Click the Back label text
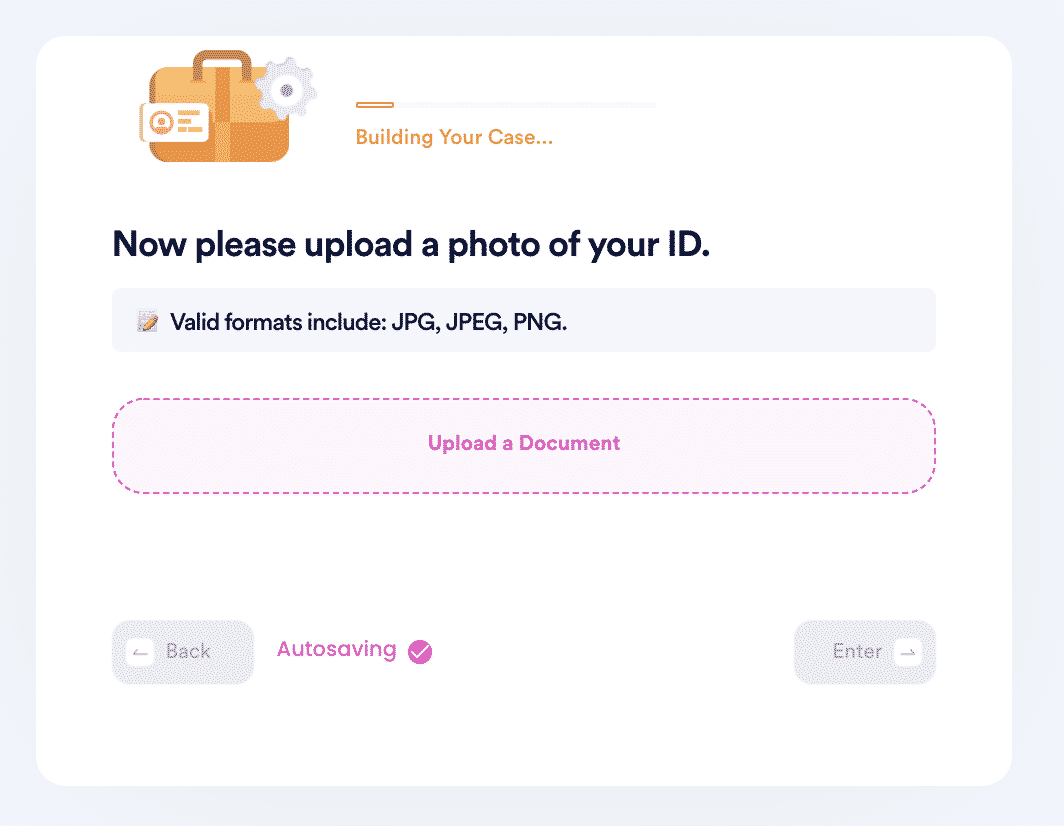This screenshot has width=1064, height=826. [x=188, y=652]
